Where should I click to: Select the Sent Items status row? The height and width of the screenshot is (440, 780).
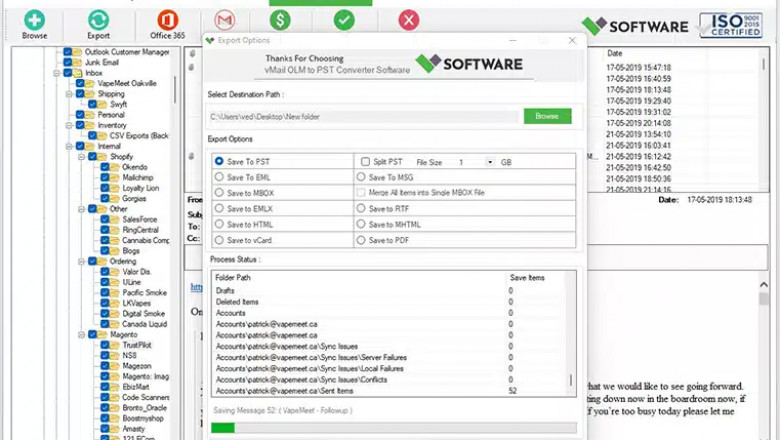click(x=388, y=391)
